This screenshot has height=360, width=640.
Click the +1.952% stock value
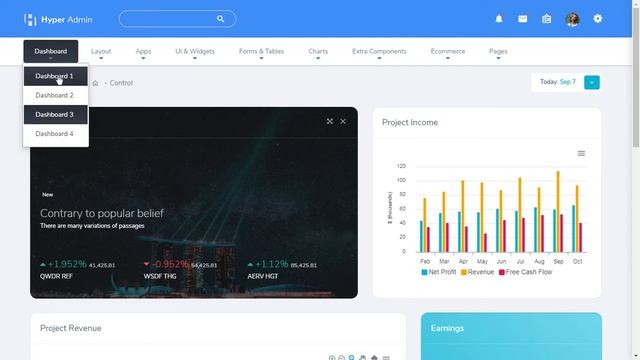67,264
